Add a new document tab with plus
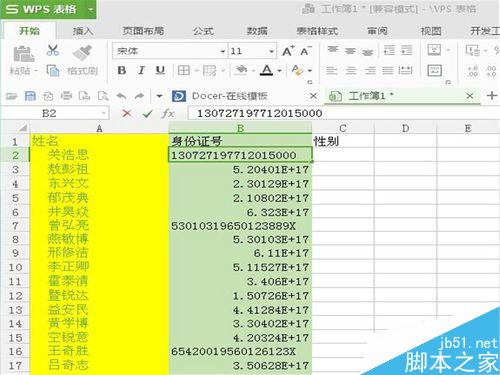 pos(492,96)
